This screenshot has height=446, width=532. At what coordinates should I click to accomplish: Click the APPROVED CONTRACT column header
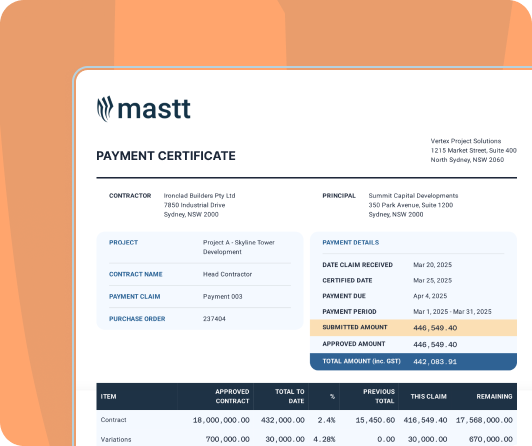232,396
